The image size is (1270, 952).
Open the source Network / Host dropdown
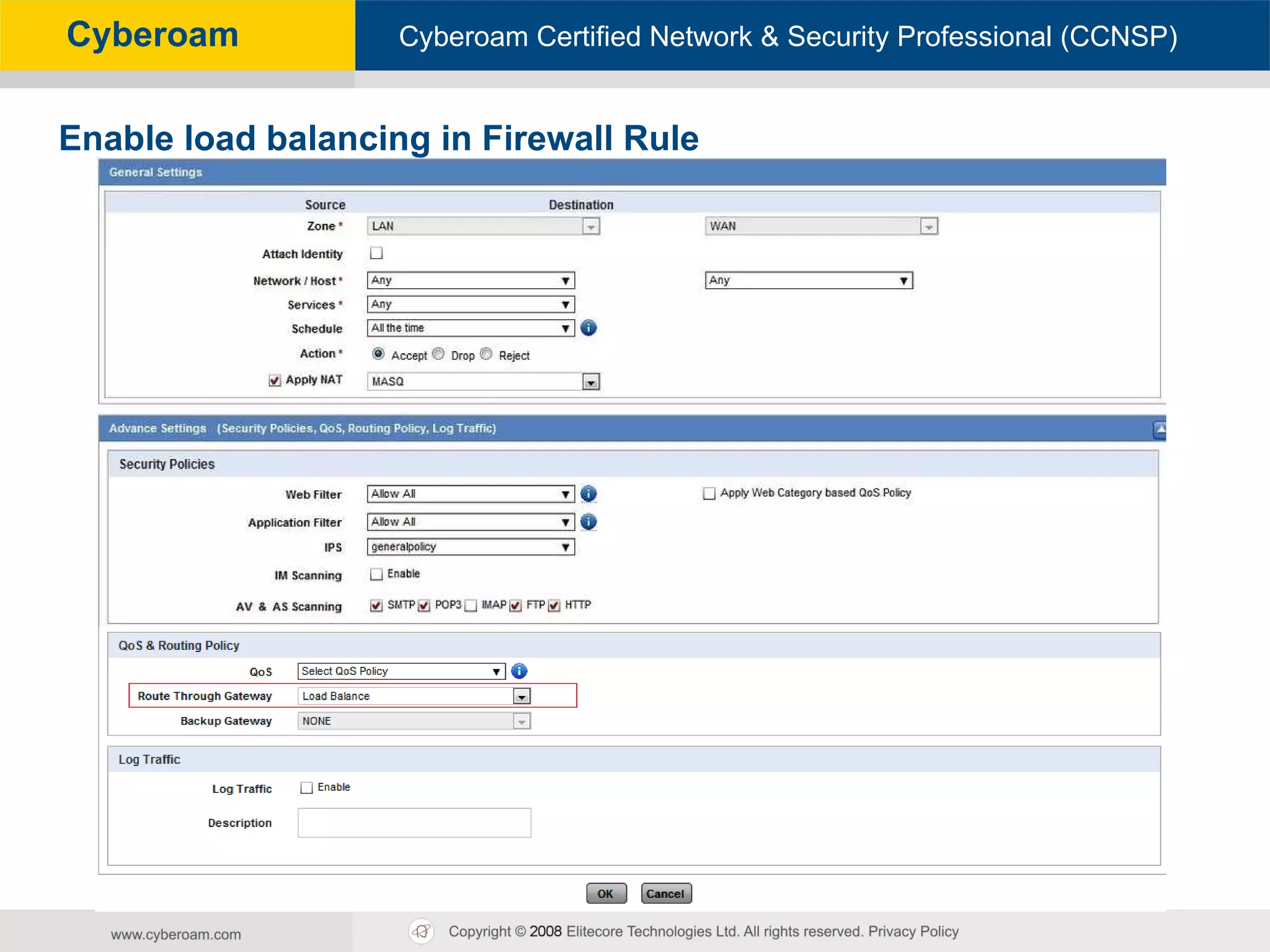471,280
